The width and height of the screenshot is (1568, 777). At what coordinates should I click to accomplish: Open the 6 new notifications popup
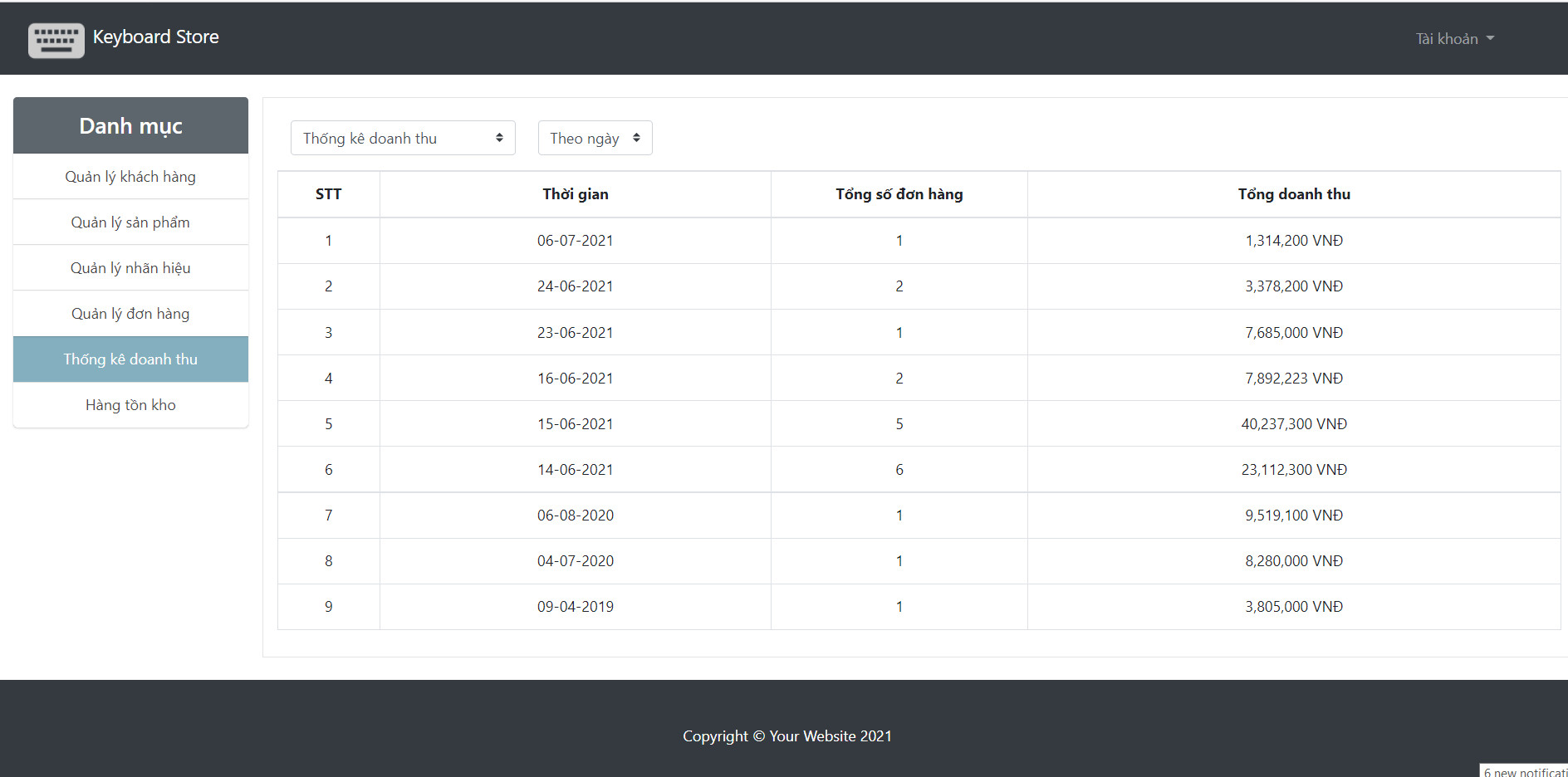click(x=1524, y=771)
